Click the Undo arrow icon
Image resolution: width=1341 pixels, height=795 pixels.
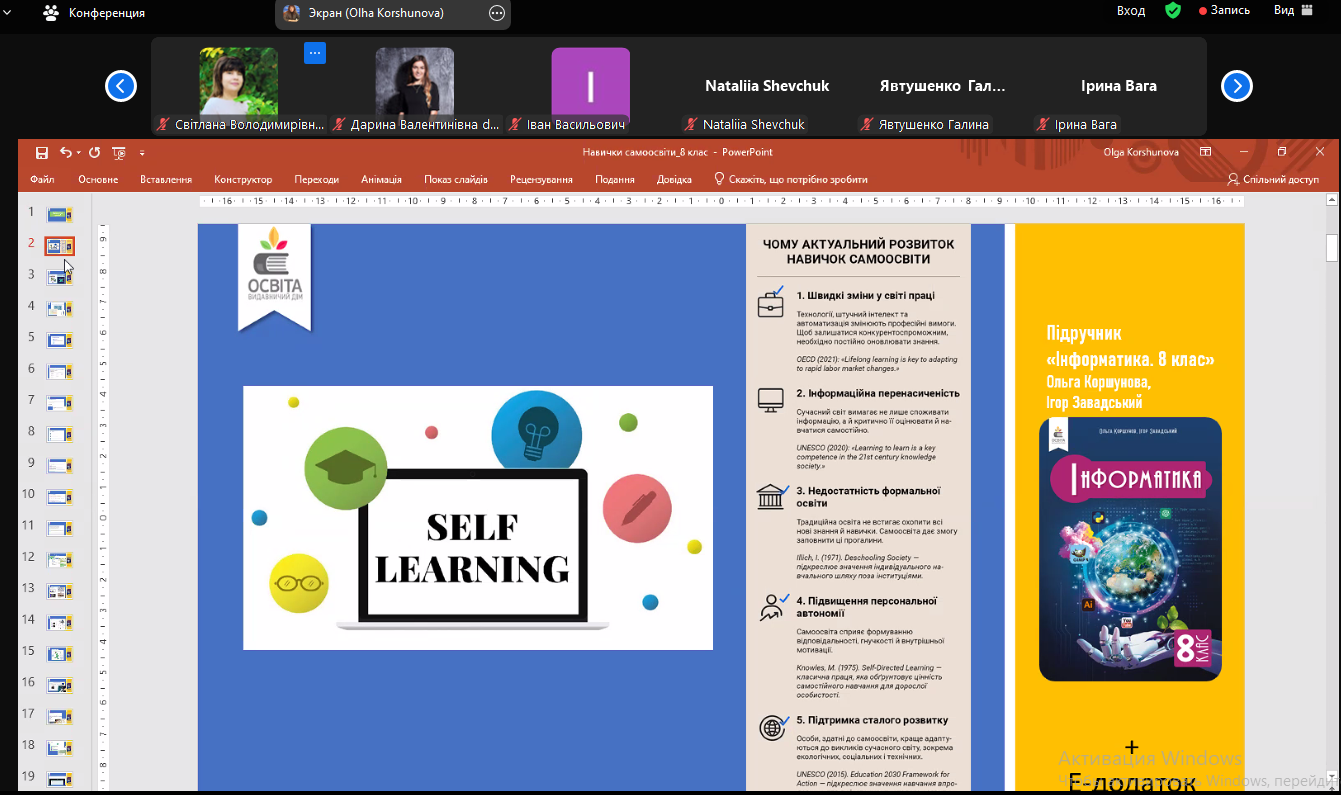pos(66,153)
